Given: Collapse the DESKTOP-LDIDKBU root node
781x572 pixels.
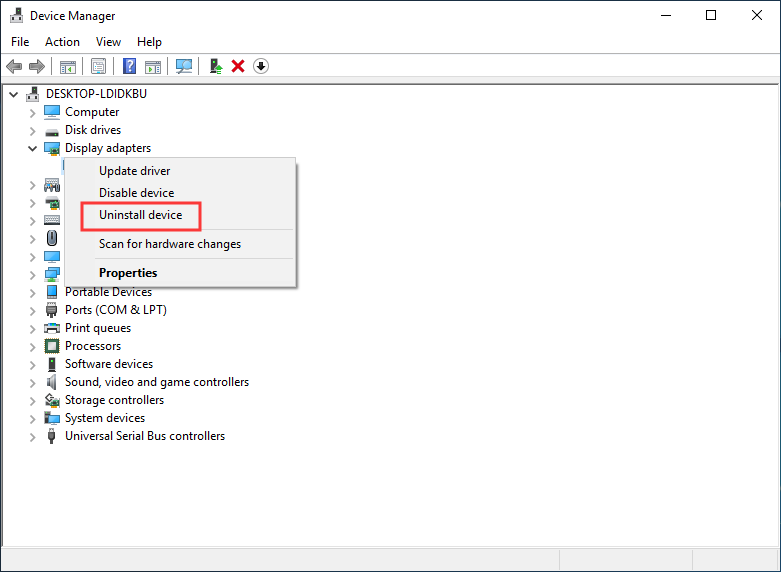Looking at the screenshot, I should tap(13, 94).
